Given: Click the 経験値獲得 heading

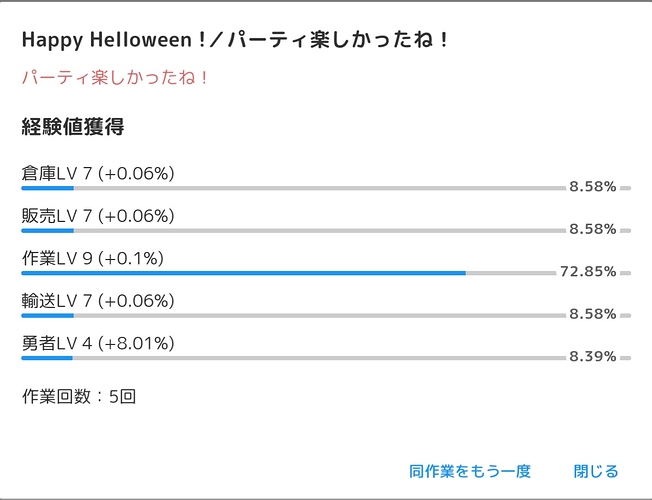Looking at the screenshot, I should point(73,126).
